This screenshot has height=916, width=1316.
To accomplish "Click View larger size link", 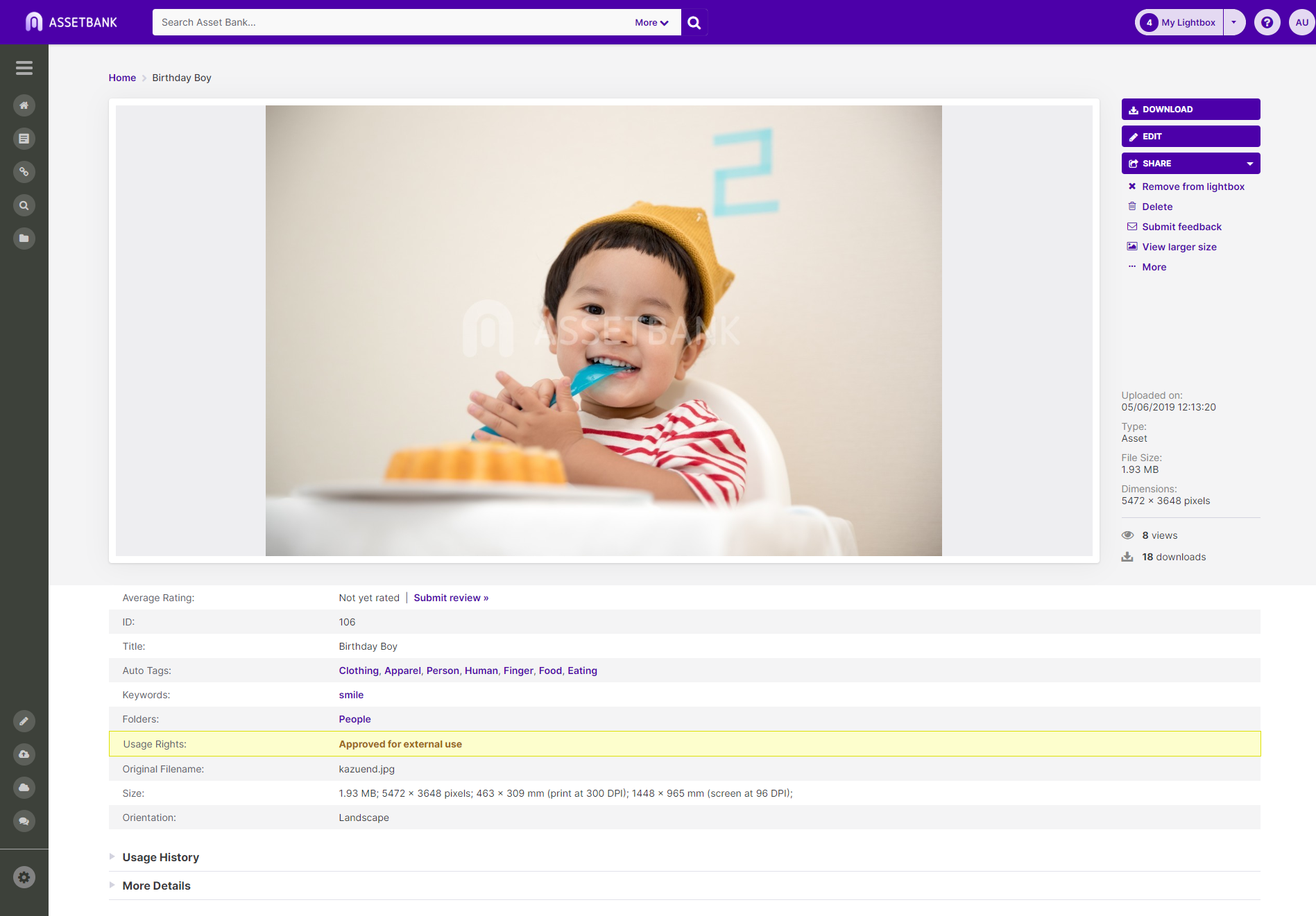I will 1179,247.
